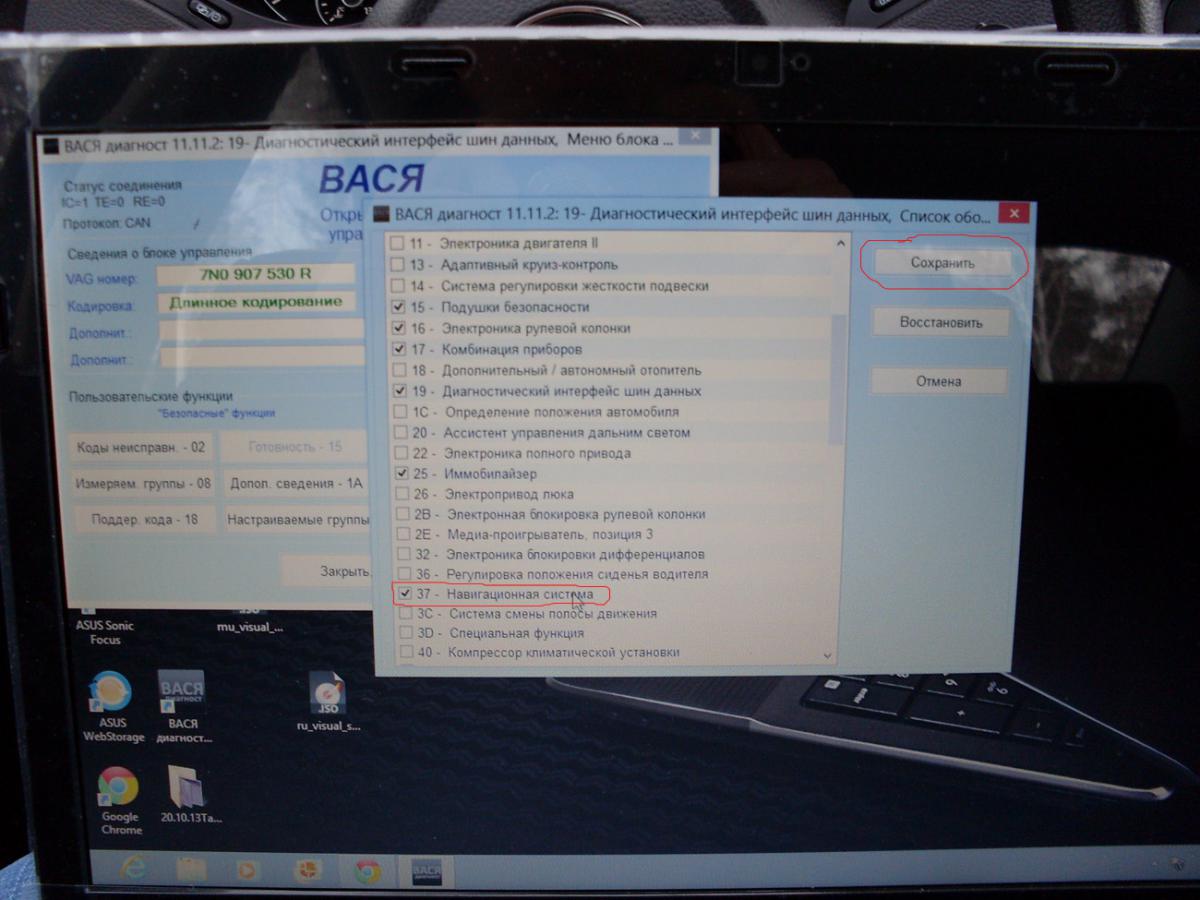Open Допол. сведения - 1A in main window

click(295, 483)
